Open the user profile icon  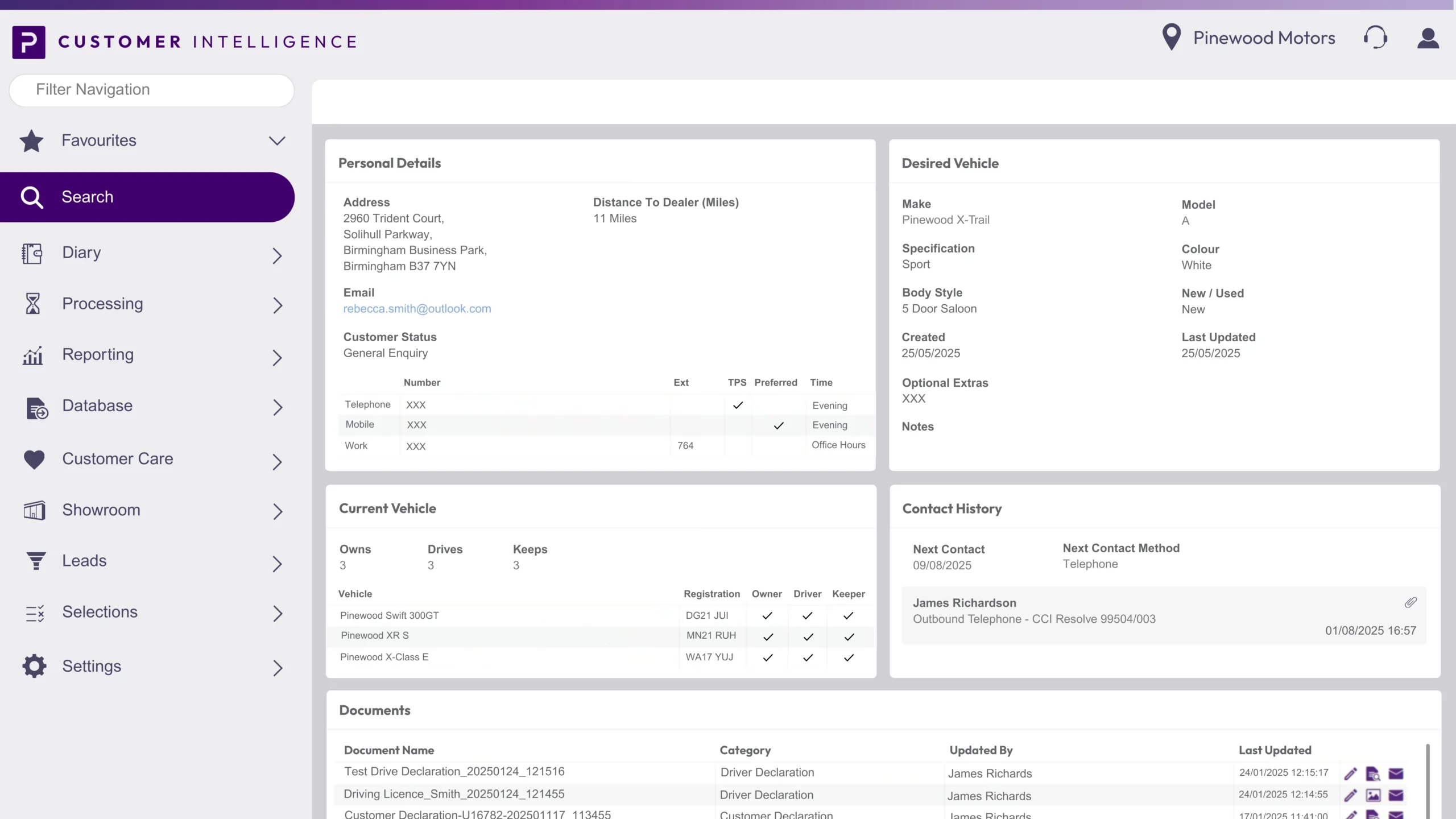[1428, 38]
